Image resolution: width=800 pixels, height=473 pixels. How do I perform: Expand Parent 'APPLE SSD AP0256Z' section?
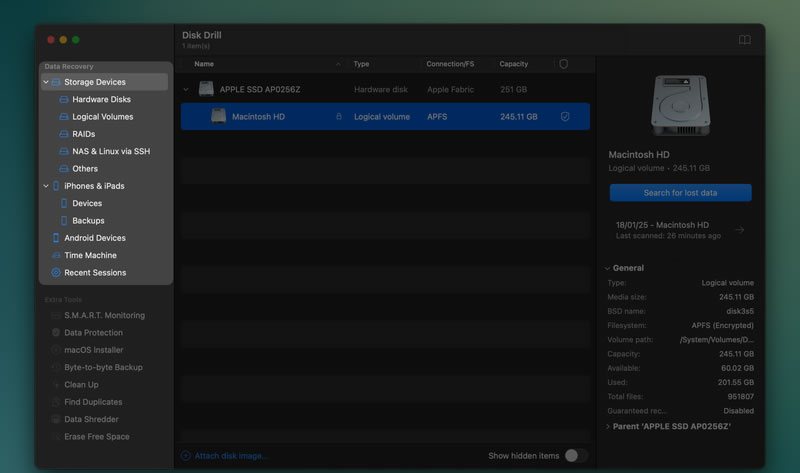click(607, 427)
